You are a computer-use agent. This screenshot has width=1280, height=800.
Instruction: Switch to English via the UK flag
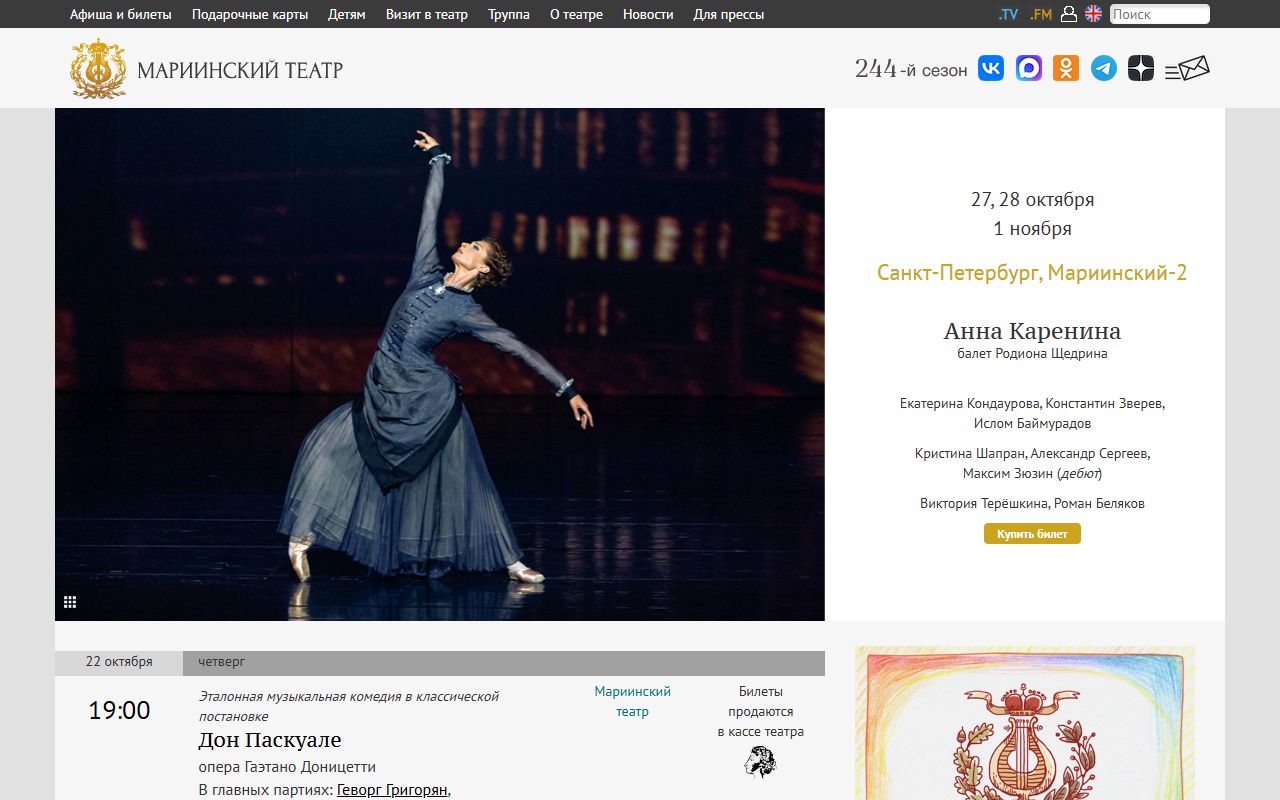tap(1094, 14)
